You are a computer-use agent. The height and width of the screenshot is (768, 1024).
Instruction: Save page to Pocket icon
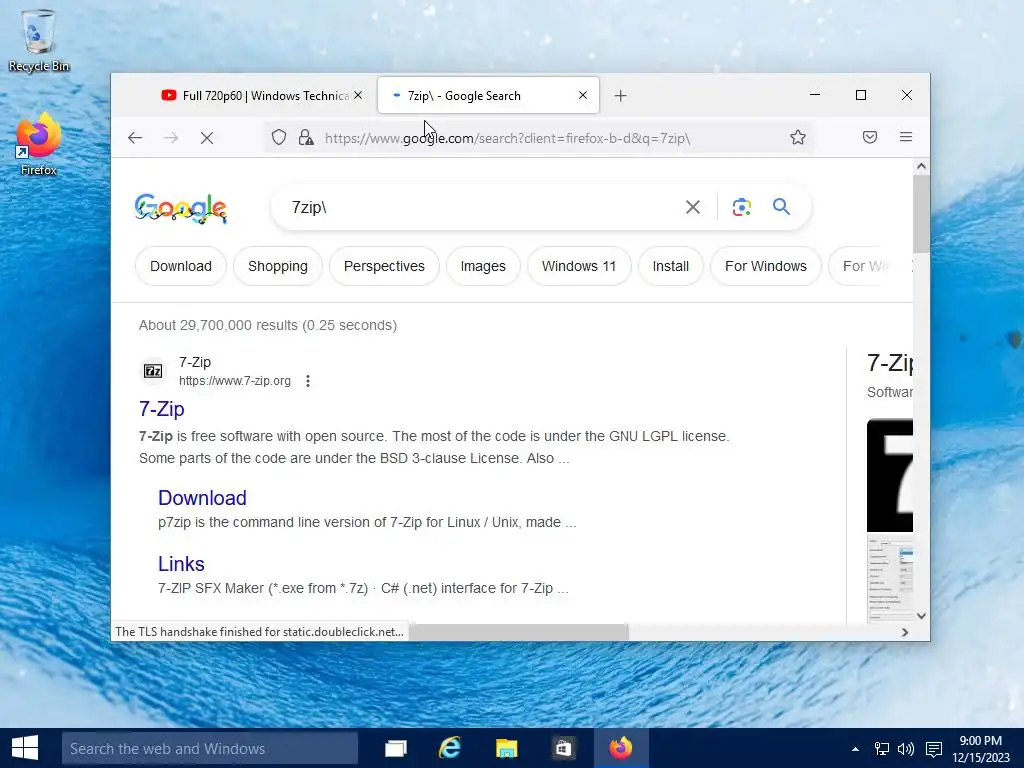pos(870,137)
